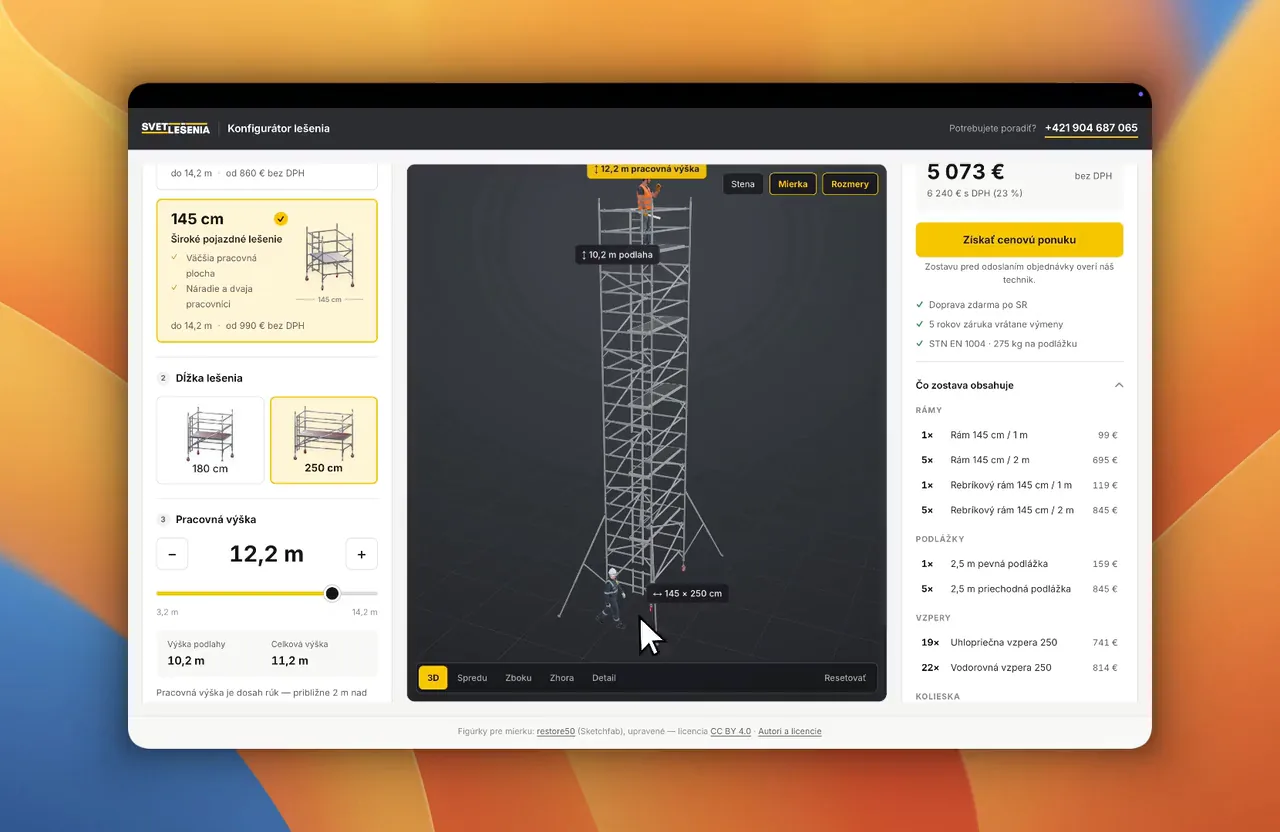
Task: Click the Konfigurátor lešenia title
Action: (279, 129)
